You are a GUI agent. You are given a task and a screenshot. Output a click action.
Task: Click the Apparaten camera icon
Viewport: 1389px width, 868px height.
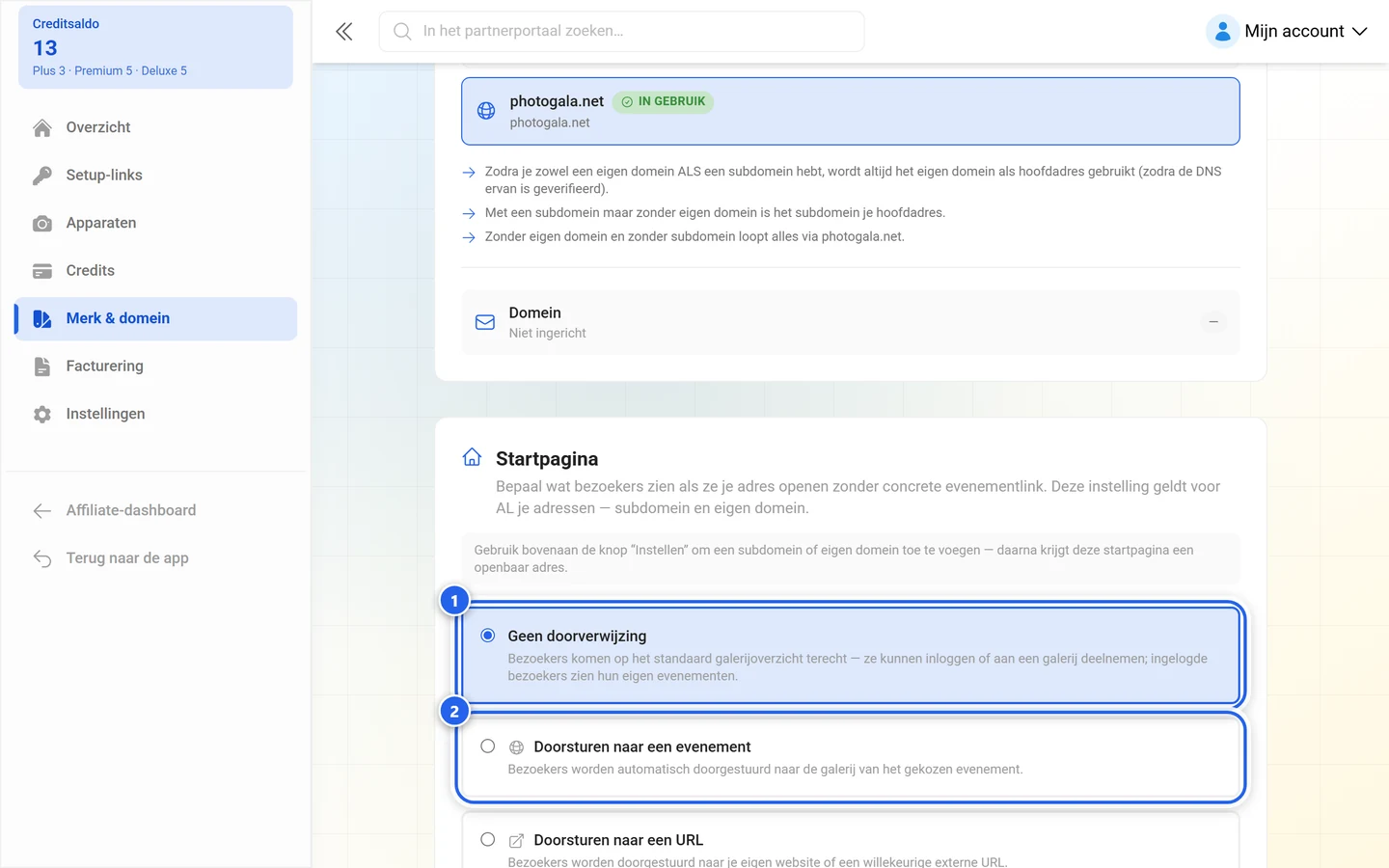(x=42, y=224)
